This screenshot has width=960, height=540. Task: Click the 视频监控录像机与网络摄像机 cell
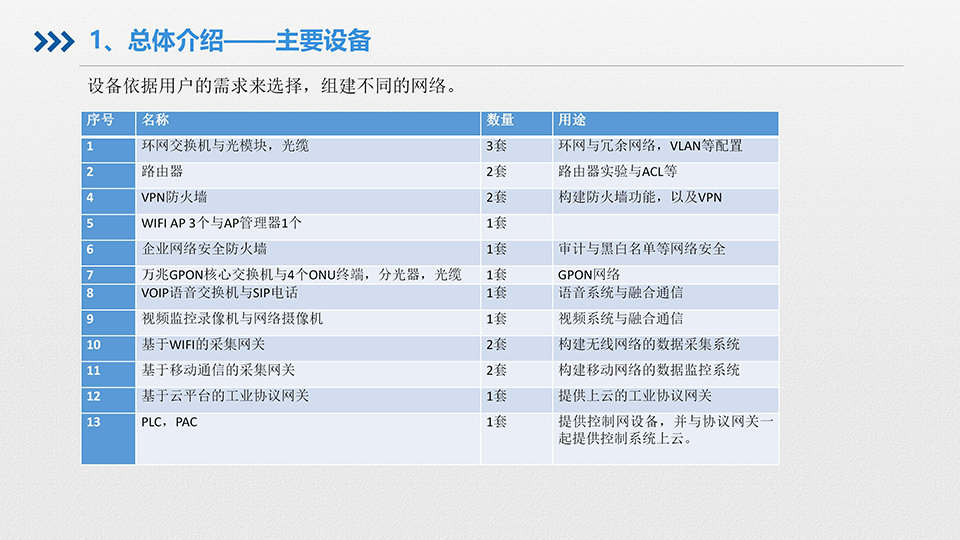click(x=307, y=320)
